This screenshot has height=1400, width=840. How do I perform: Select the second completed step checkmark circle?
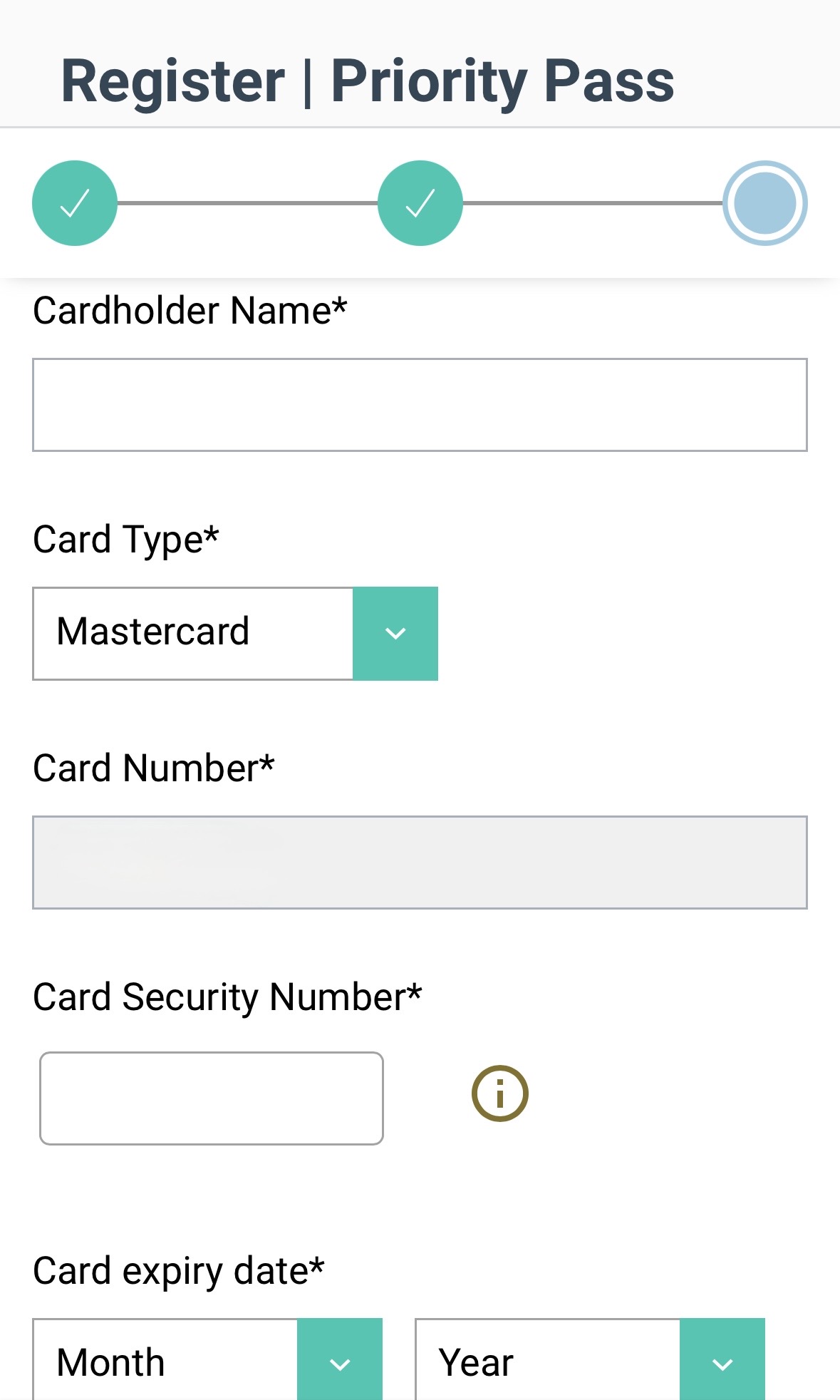click(x=420, y=203)
